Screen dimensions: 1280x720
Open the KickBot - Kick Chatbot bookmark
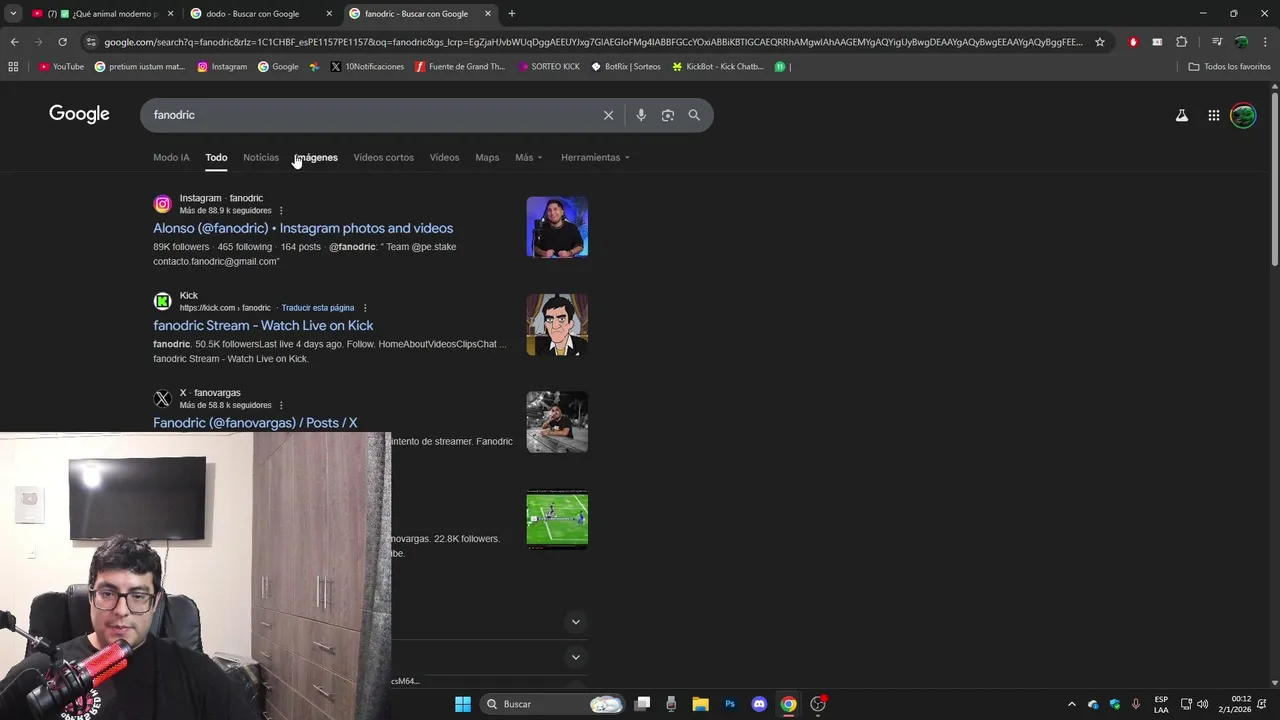tap(718, 67)
